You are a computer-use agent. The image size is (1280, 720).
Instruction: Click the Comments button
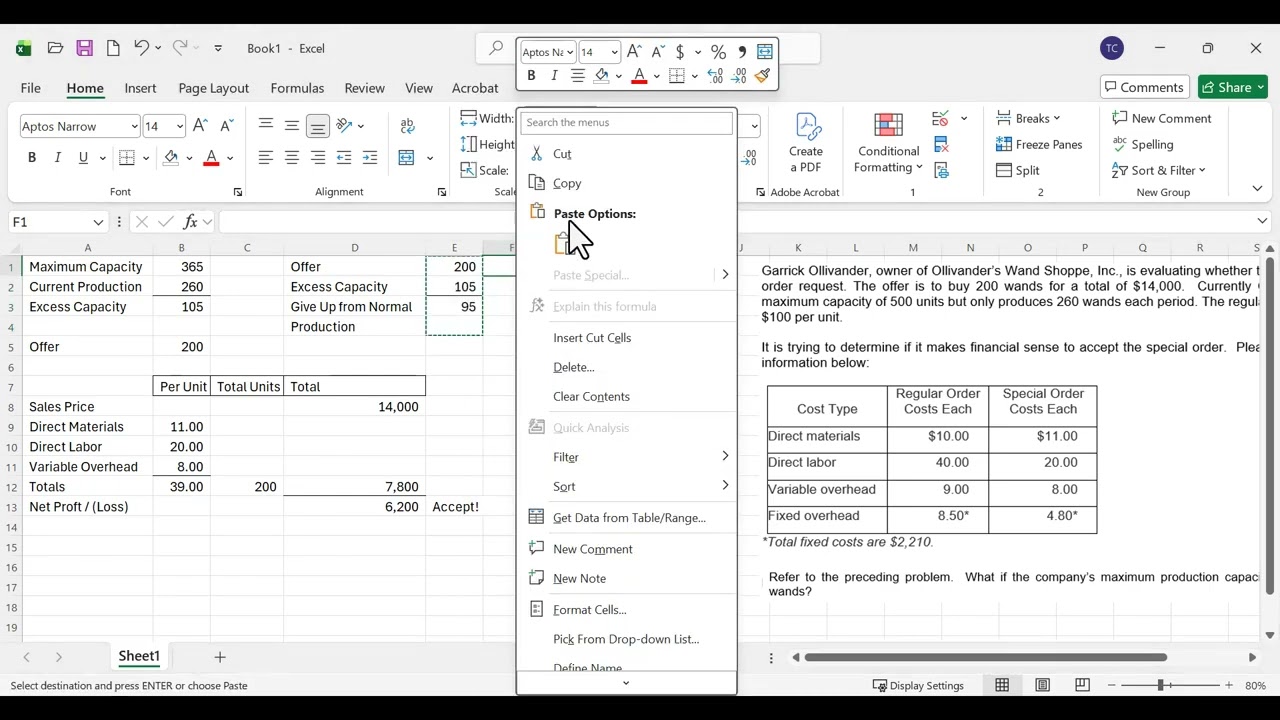tap(1144, 87)
